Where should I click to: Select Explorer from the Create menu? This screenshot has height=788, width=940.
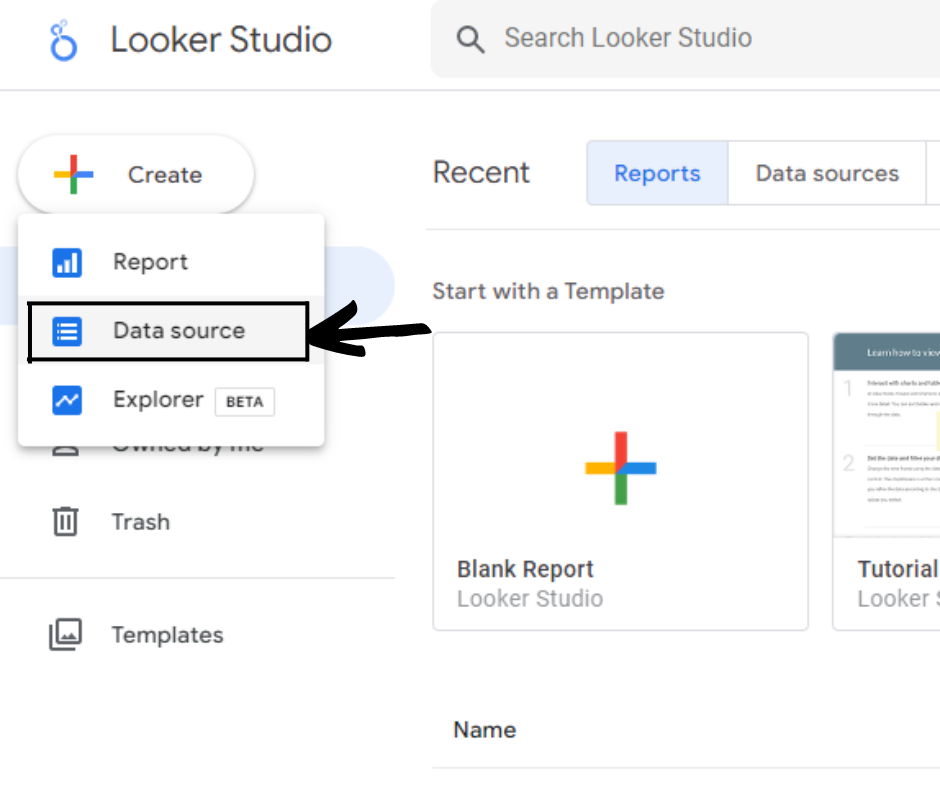(158, 400)
